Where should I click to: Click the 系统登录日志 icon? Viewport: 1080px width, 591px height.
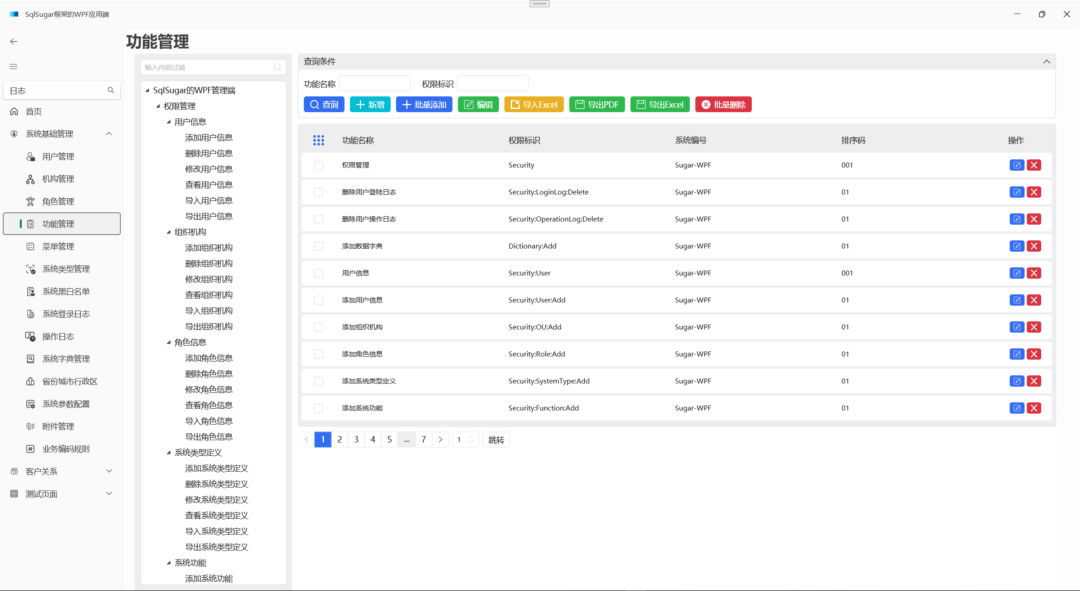pyautogui.click(x=30, y=314)
